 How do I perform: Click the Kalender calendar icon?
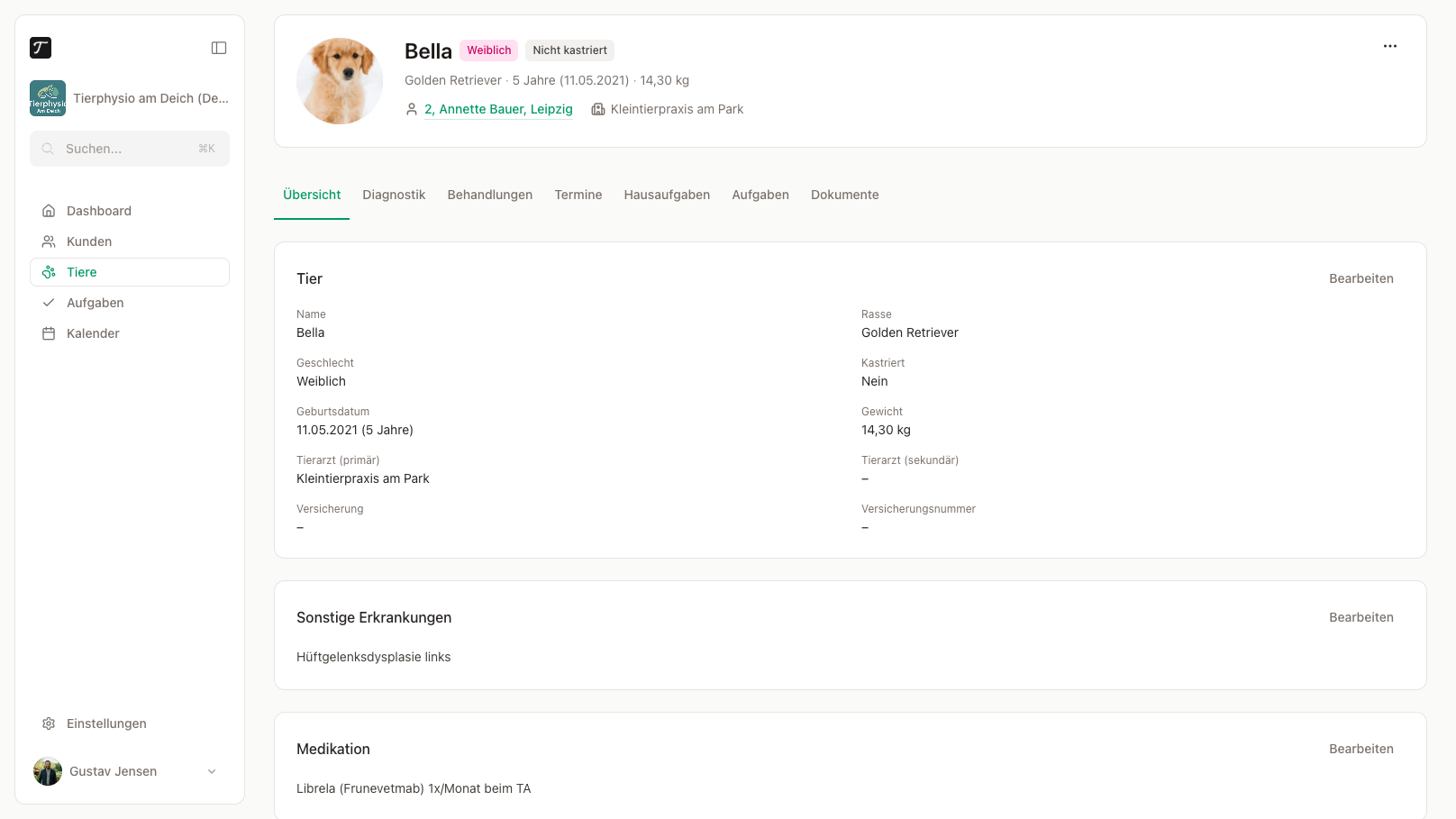pyautogui.click(x=49, y=333)
